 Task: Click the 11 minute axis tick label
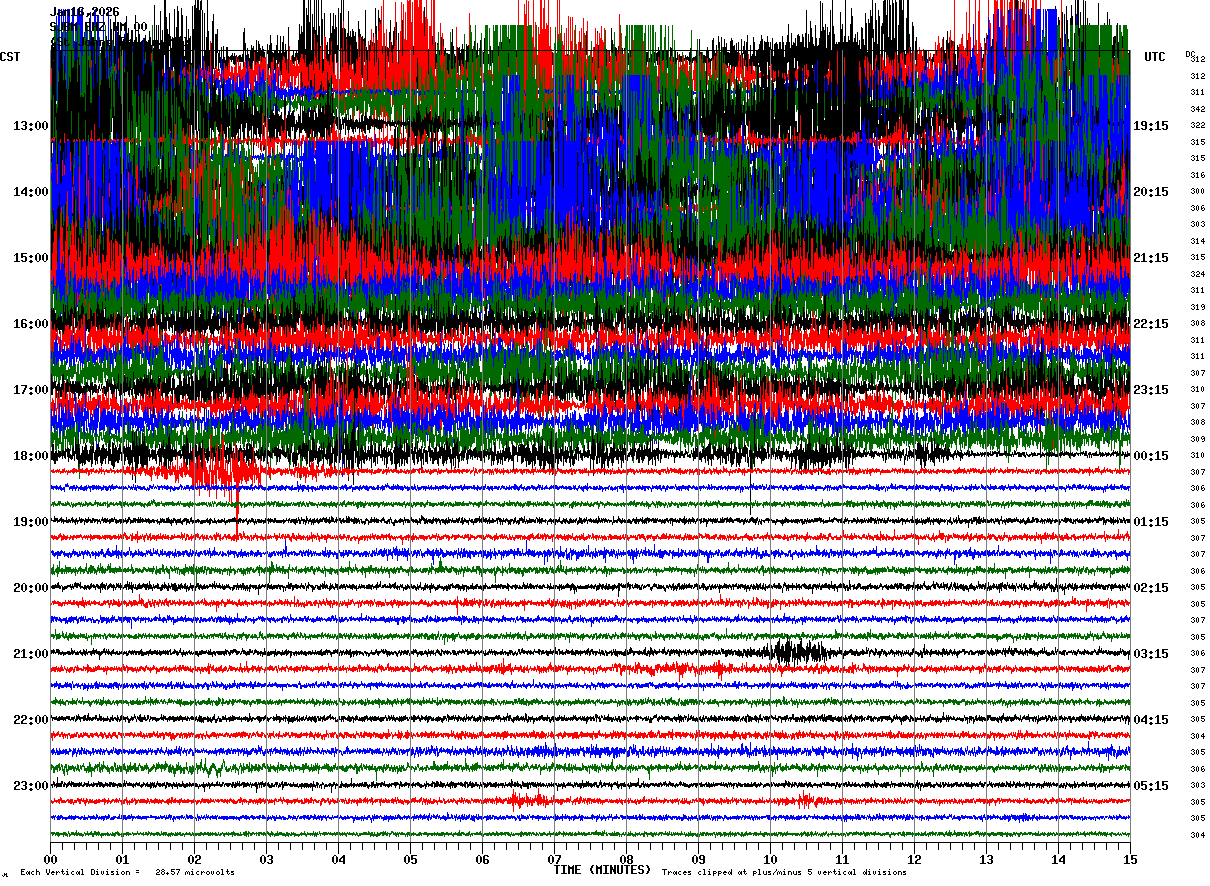pyautogui.click(x=842, y=859)
